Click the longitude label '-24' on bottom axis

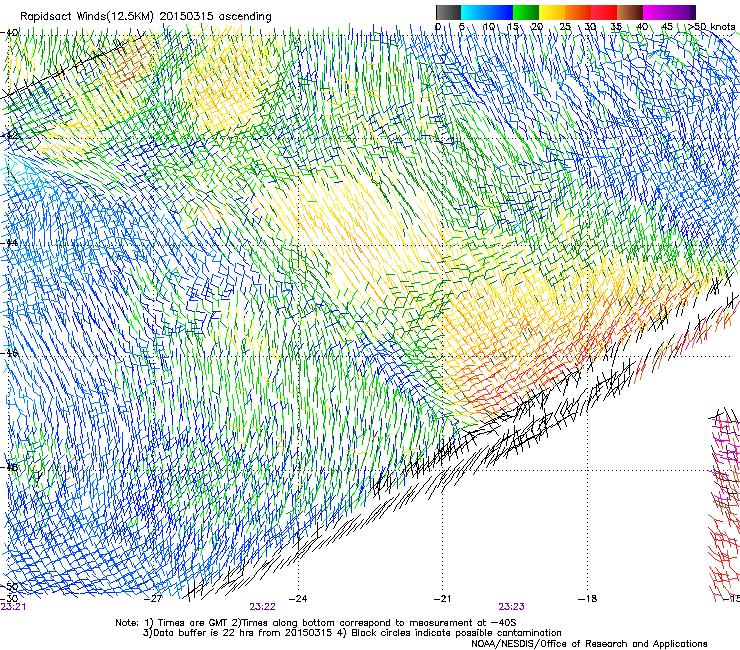[297, 599]
